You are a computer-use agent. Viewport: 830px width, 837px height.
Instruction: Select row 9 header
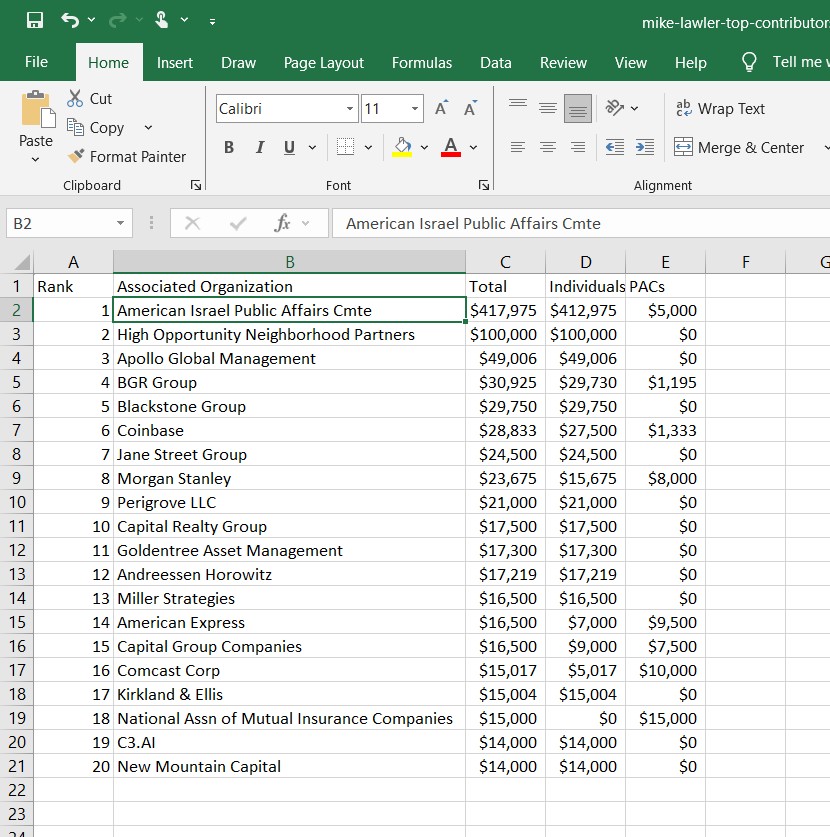(x=17, y=478)
